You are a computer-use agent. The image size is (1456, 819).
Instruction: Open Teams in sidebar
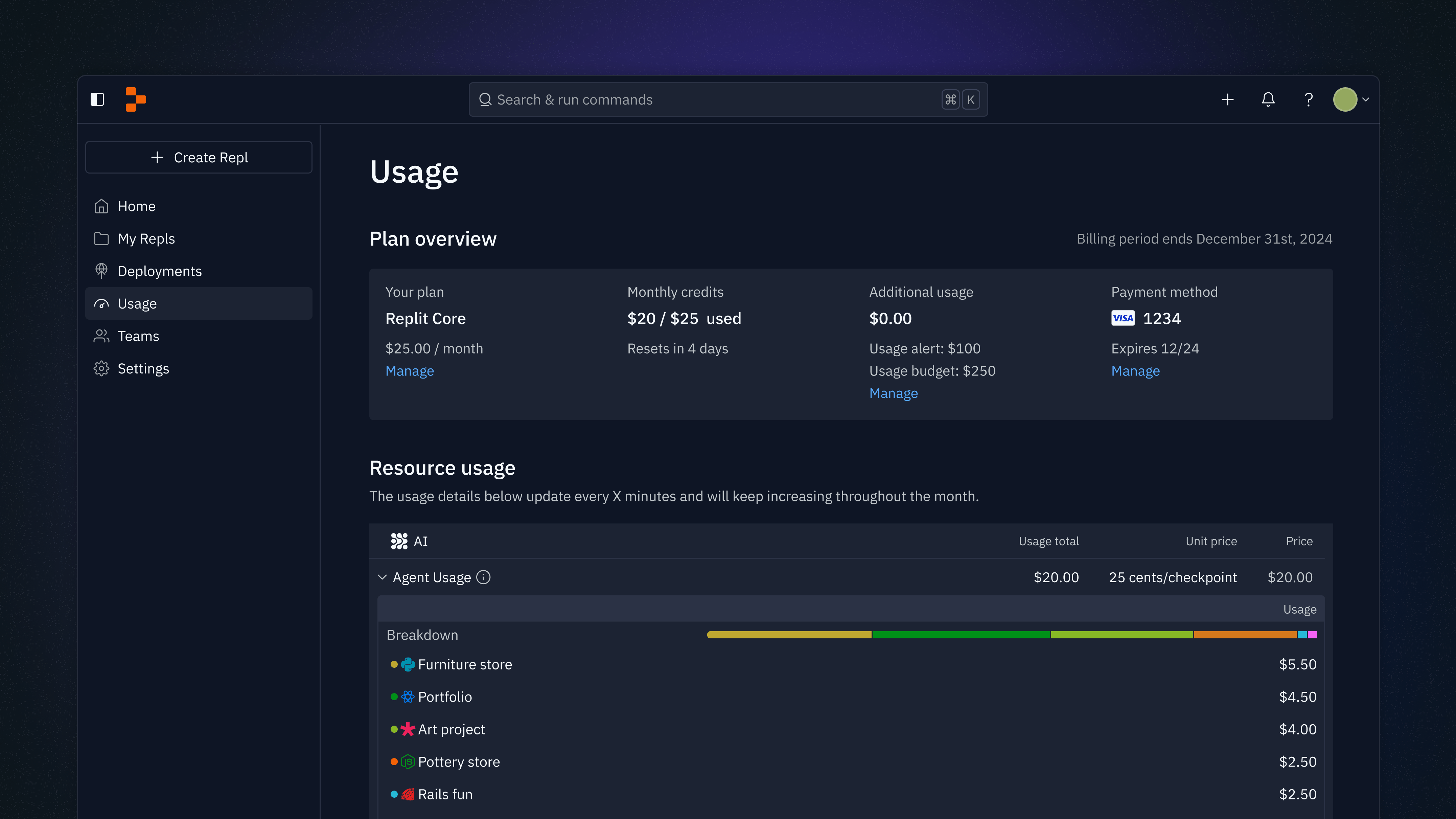click(199, 336)
